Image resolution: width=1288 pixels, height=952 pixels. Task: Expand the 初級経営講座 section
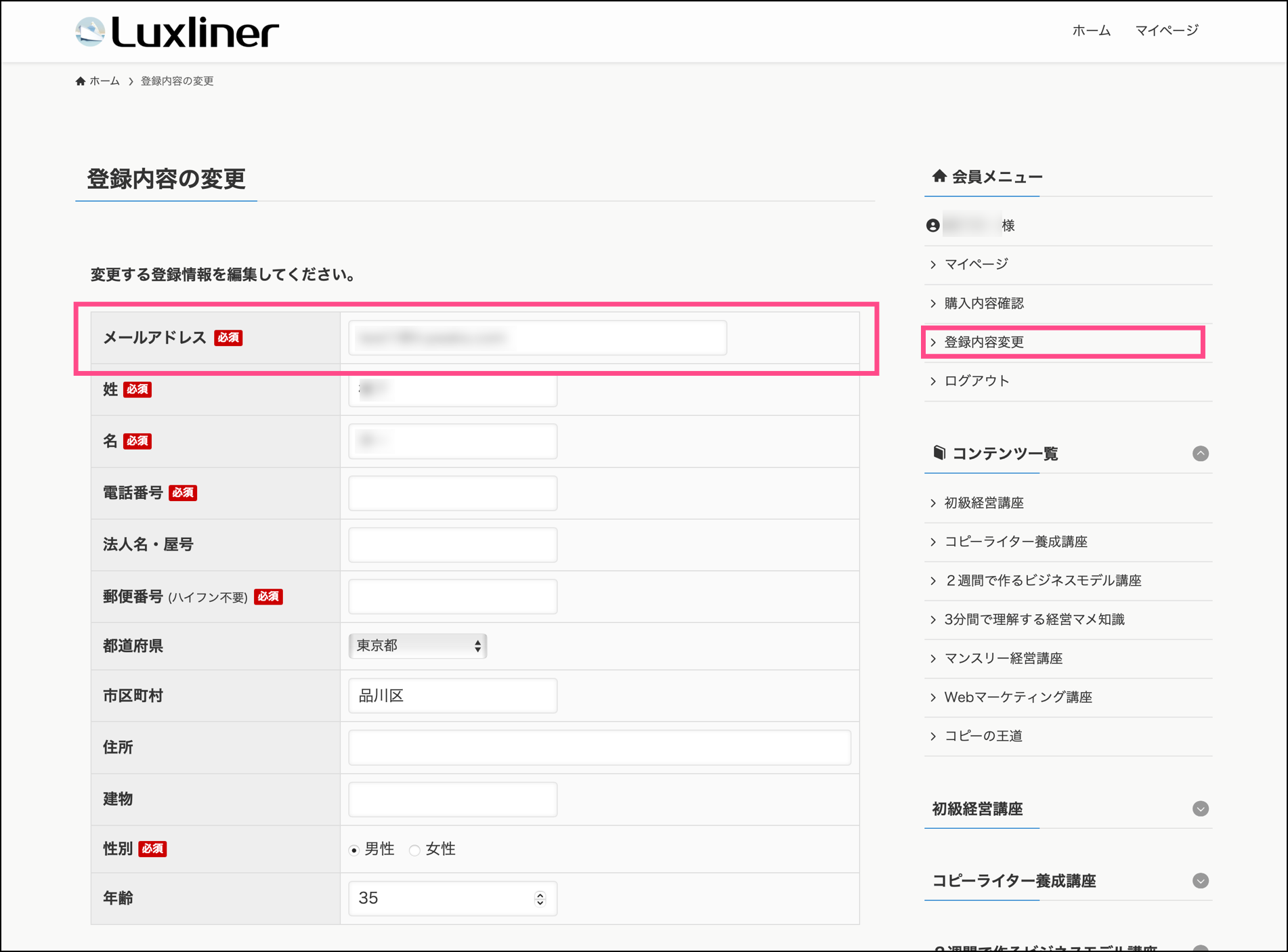coord(1200,809)
